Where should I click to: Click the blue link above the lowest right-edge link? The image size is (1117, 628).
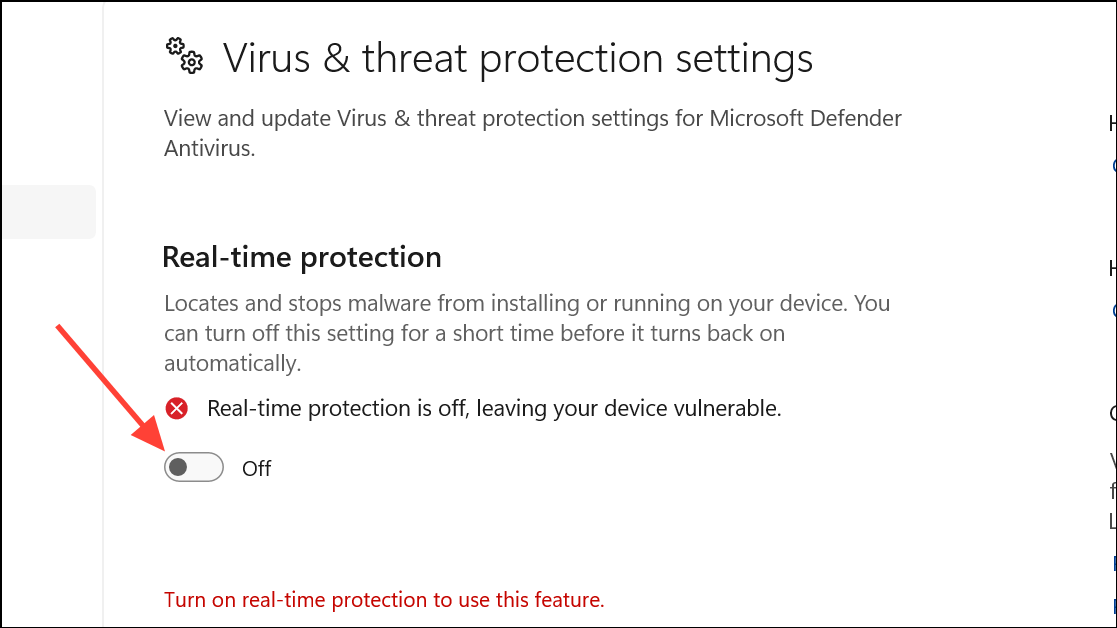[1114, 563]
